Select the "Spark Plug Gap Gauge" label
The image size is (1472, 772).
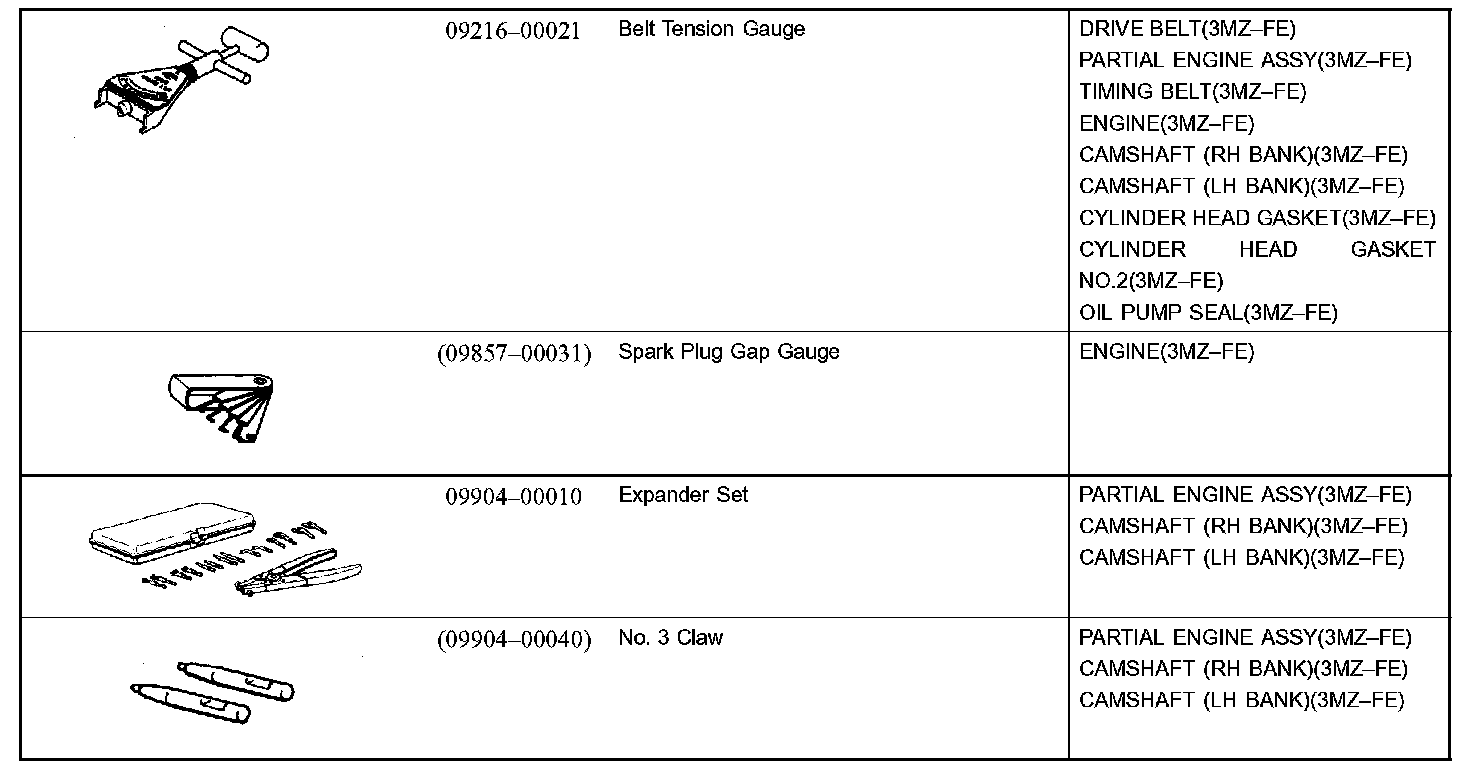[728, 352]
